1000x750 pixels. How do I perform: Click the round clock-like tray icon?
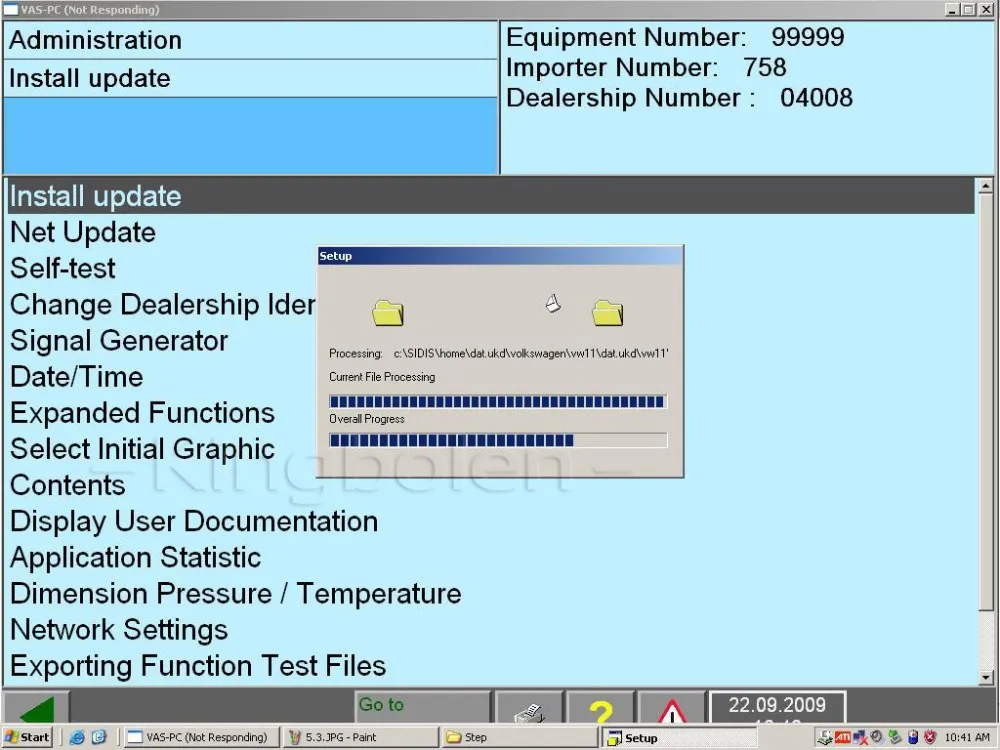tap(876, 737)
